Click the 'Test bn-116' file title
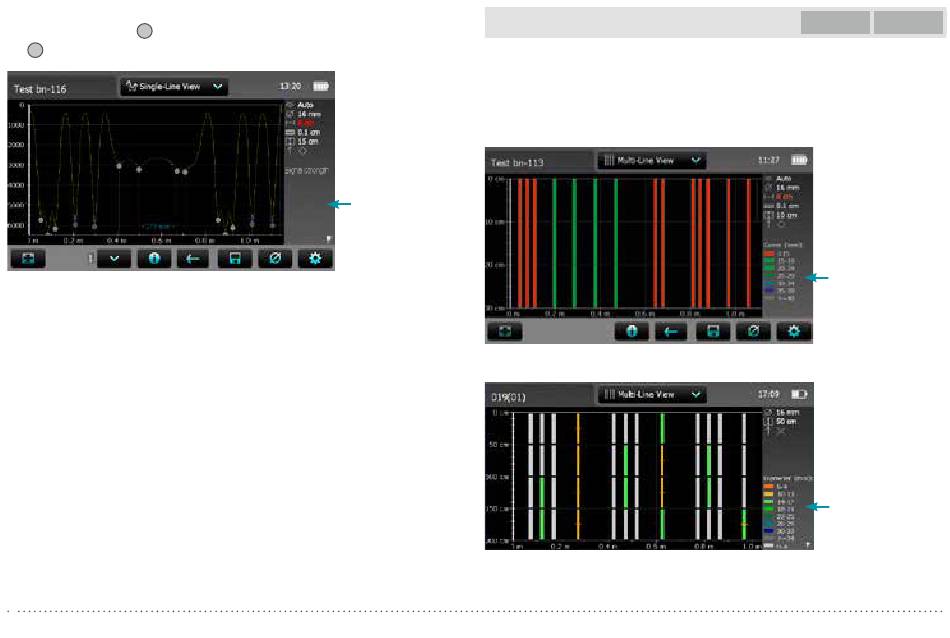 [40, 89]
